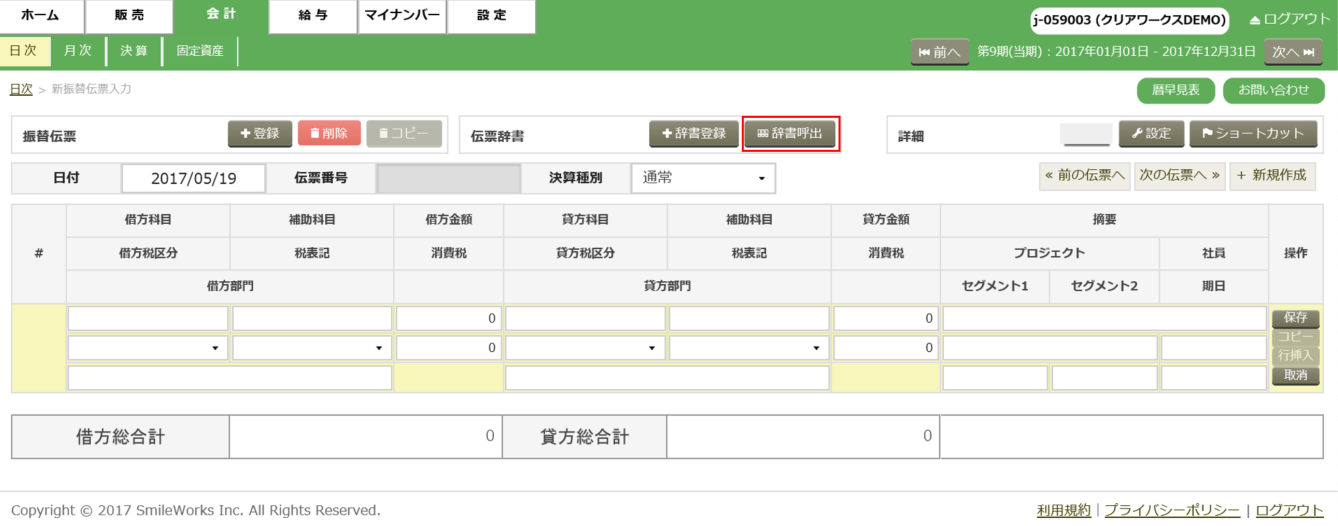Open the 給与 tab
This screenshot has width=1338, height=526.
click(313, 16)
